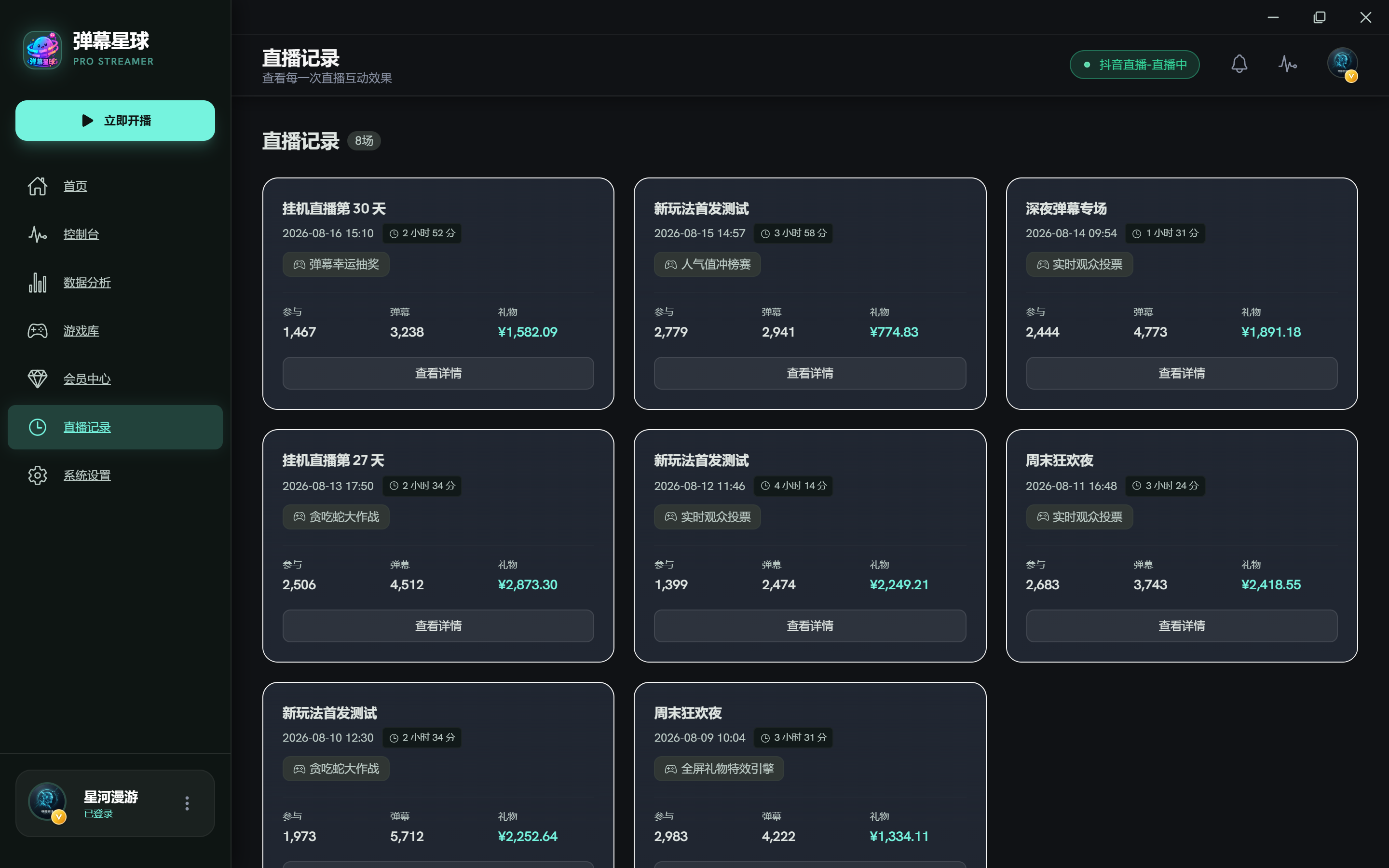The image size is (1389, 868).
Task: Open 会员中心 menu item
Action: pyautogui.click(x=115, y=379)
